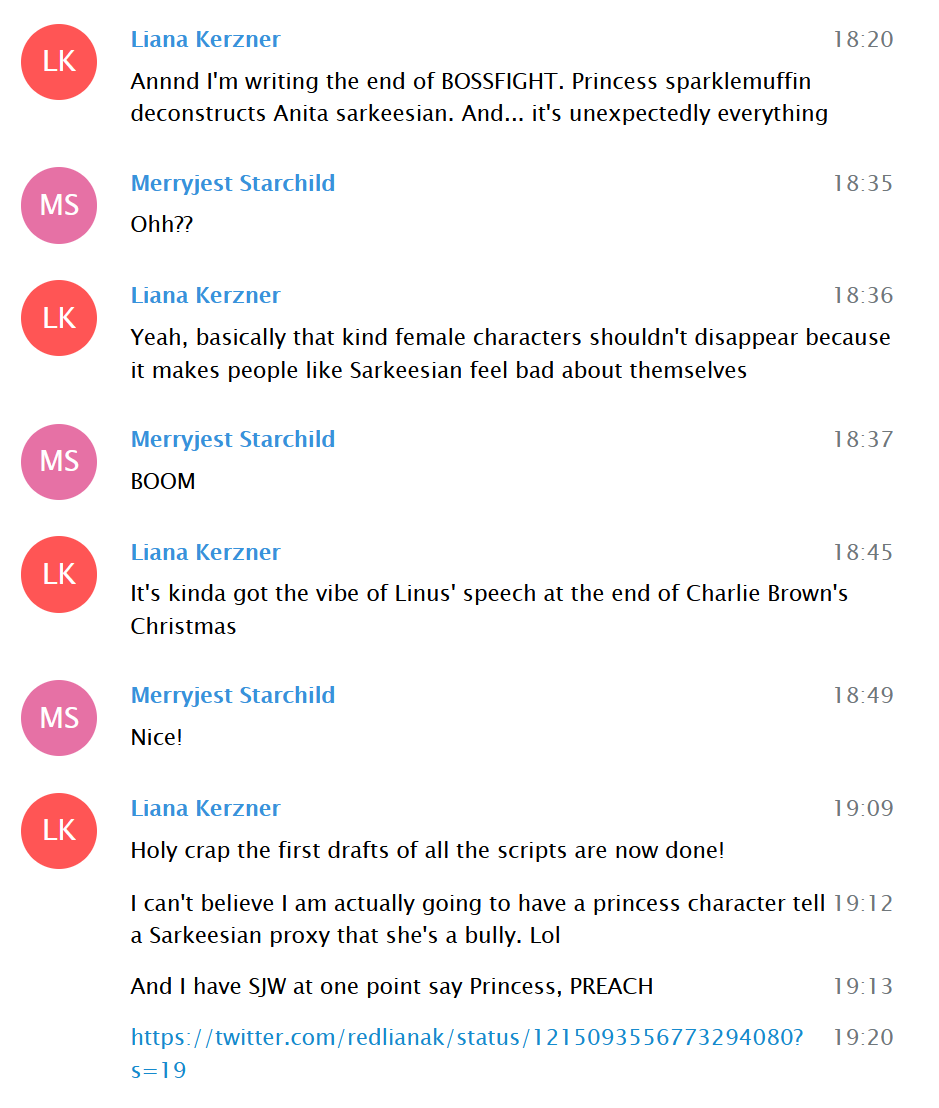Open the MS avatar next to "Nice!"
939x1108 pixels.
[59, 718]
